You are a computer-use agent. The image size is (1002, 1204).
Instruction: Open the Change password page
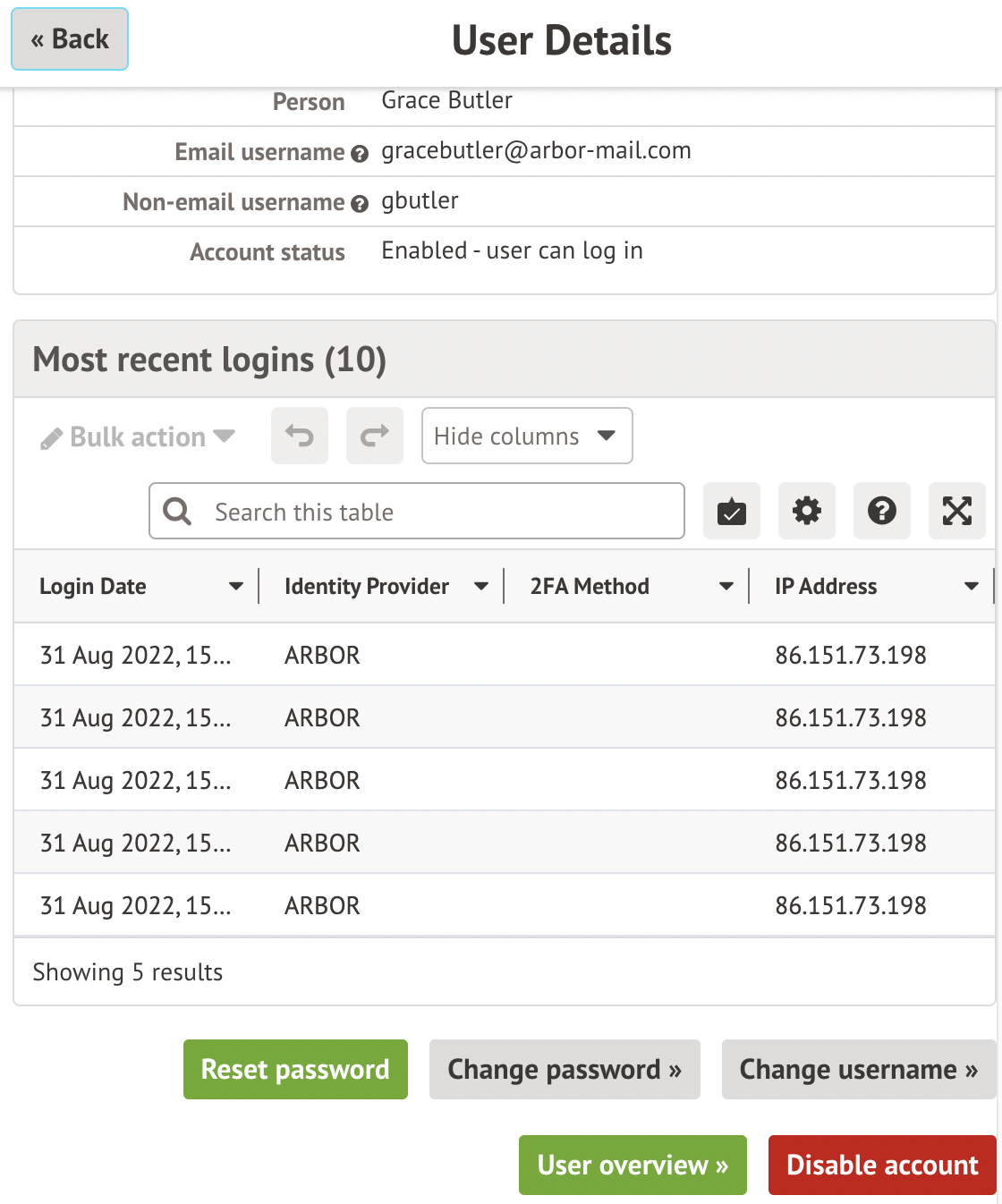[565, 1069]
